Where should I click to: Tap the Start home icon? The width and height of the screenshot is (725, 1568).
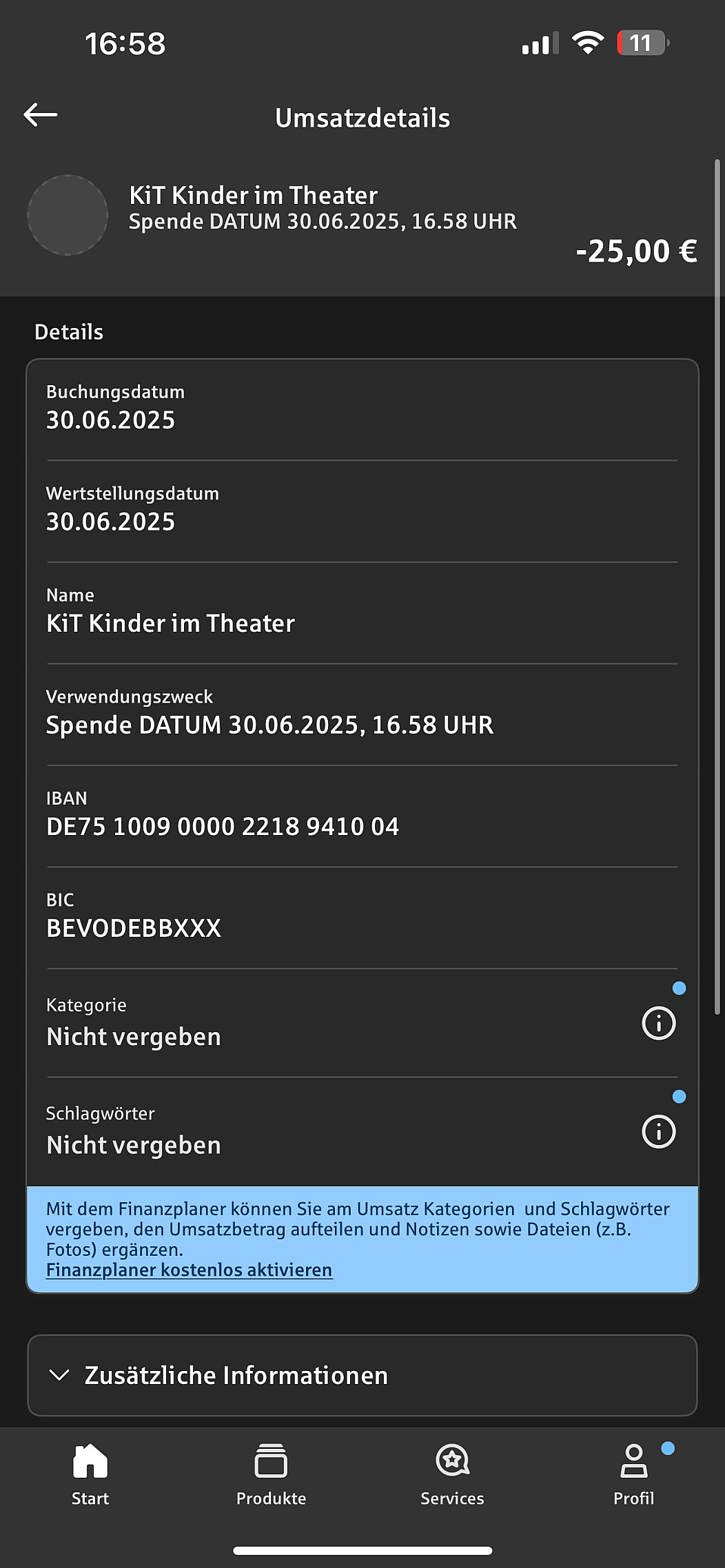pyautogui.click(x=90, y=1461)
